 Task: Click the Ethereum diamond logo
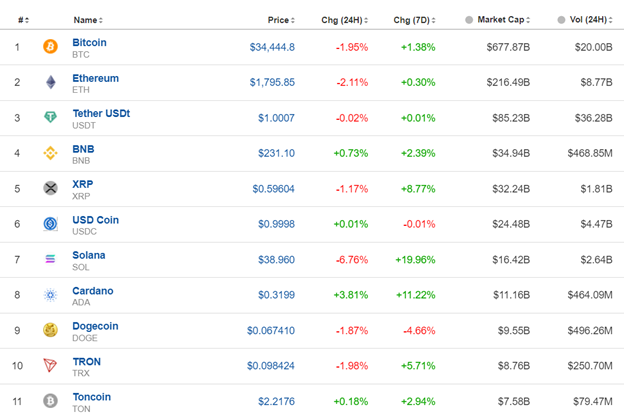[x=51, y=82]
